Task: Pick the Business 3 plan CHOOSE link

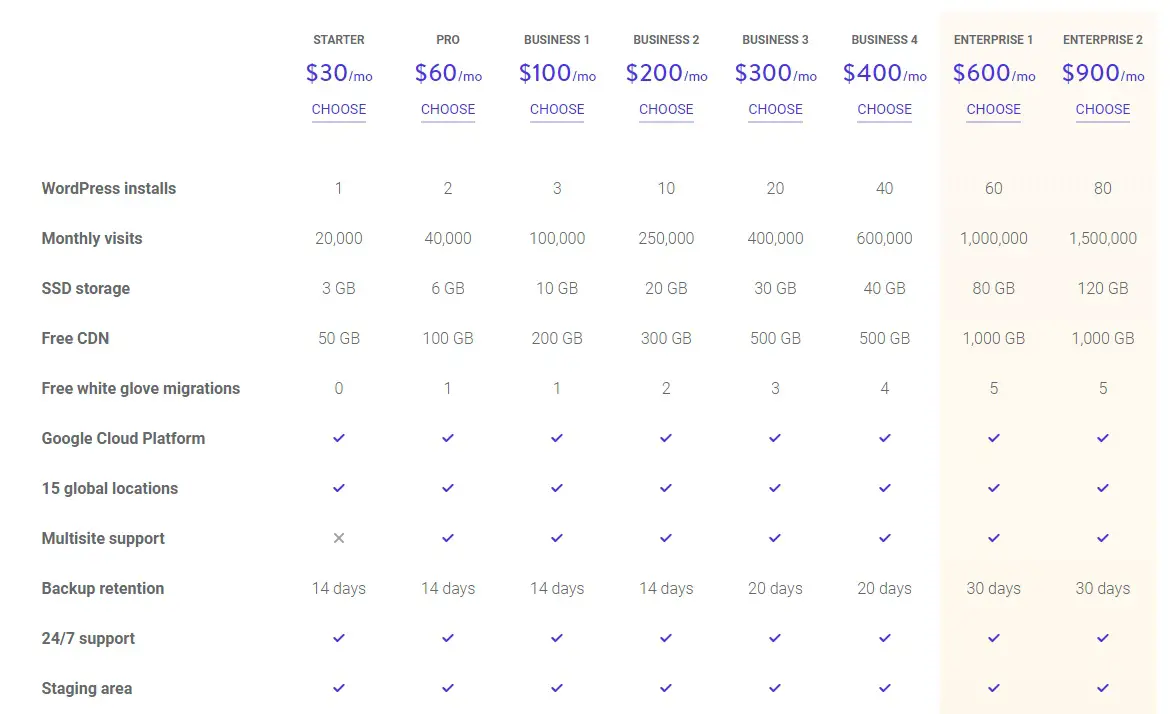Action: (x=775, y=109)
